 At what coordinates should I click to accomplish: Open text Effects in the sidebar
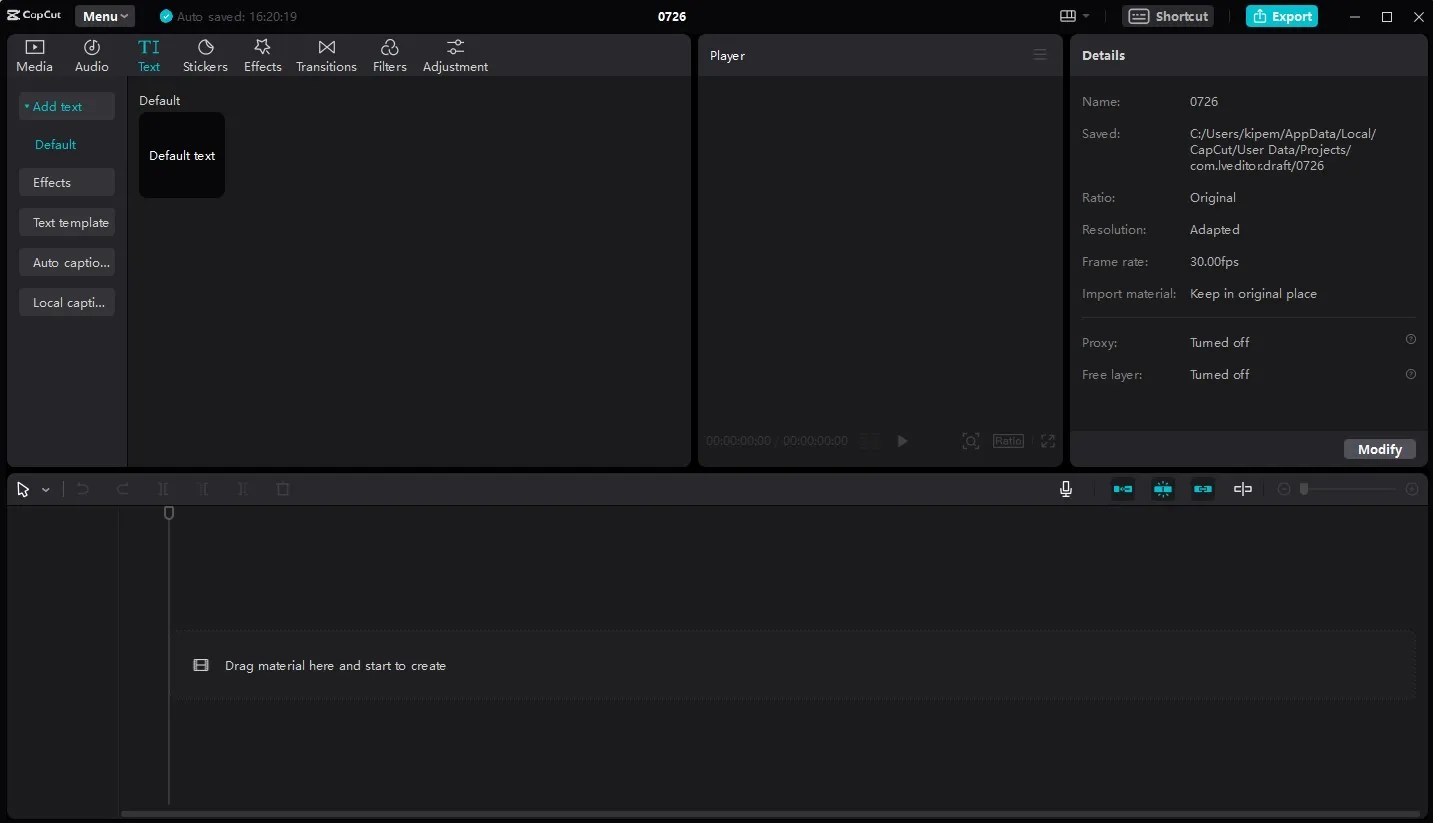[66, 182]
